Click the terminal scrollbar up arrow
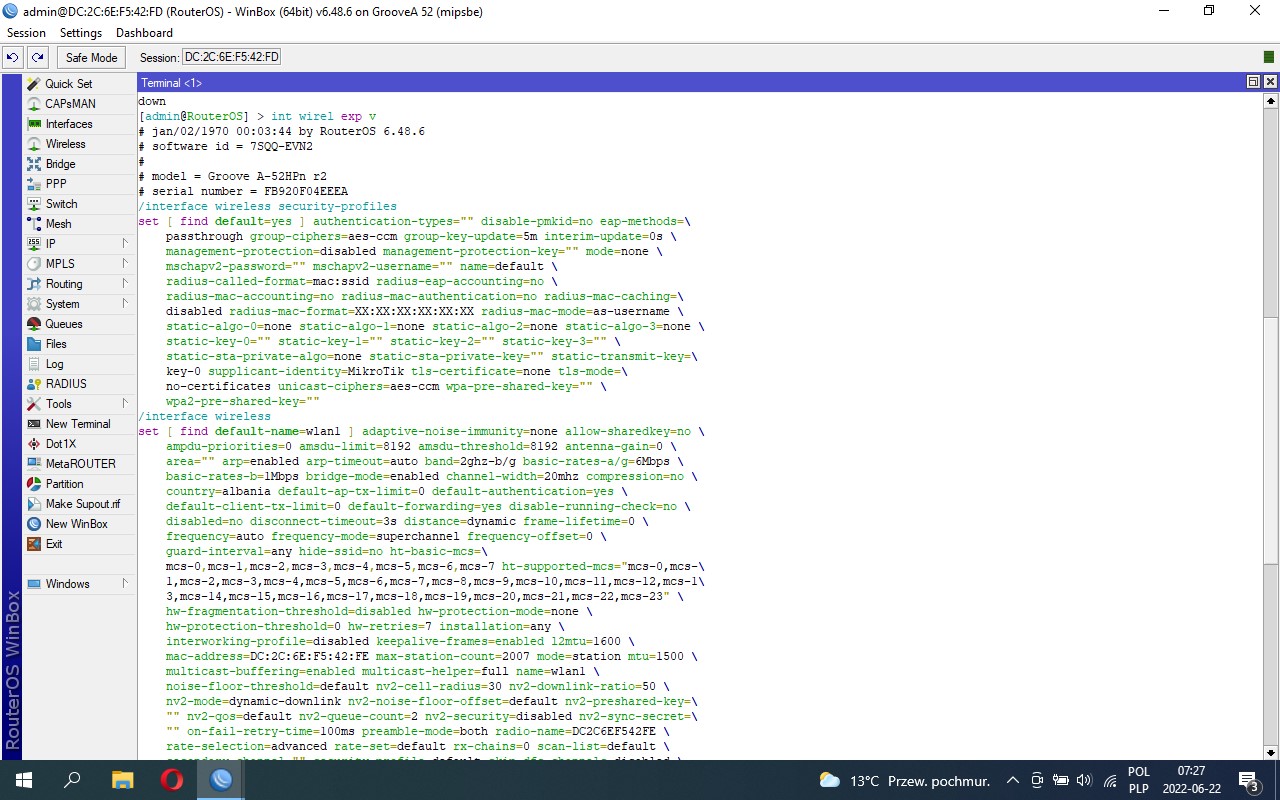This screenshot has height=800, width=1280. (x=1271, y=101)
